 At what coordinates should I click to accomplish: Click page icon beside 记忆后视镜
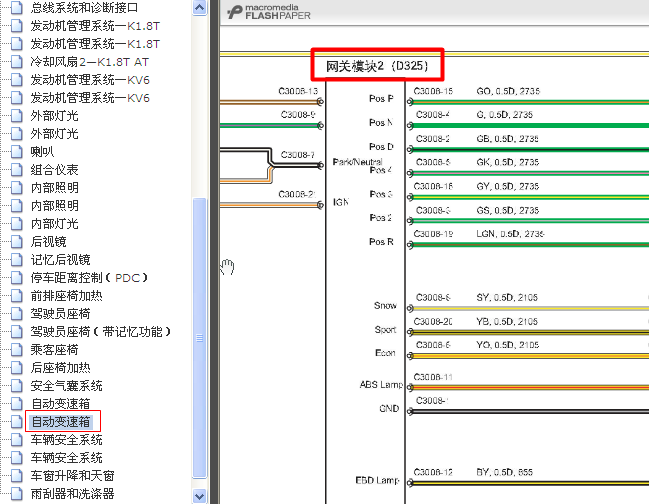(17, 259)
